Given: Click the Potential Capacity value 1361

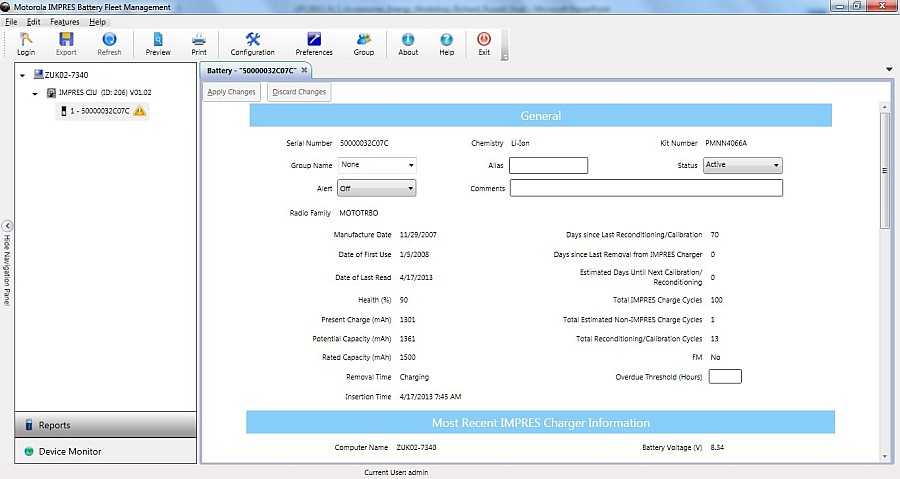Looking at the screenshot, I should pos(408,338).
